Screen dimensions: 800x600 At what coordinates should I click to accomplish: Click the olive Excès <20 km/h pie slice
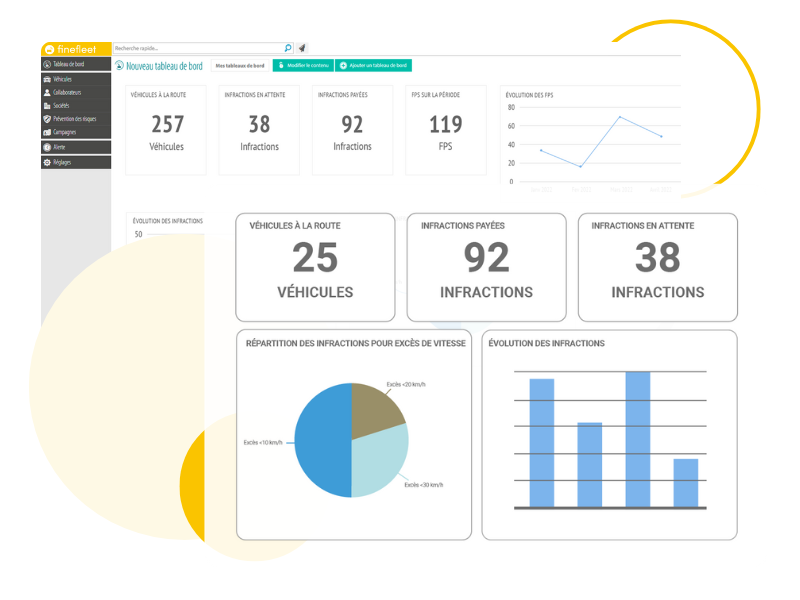click(375, 405)
